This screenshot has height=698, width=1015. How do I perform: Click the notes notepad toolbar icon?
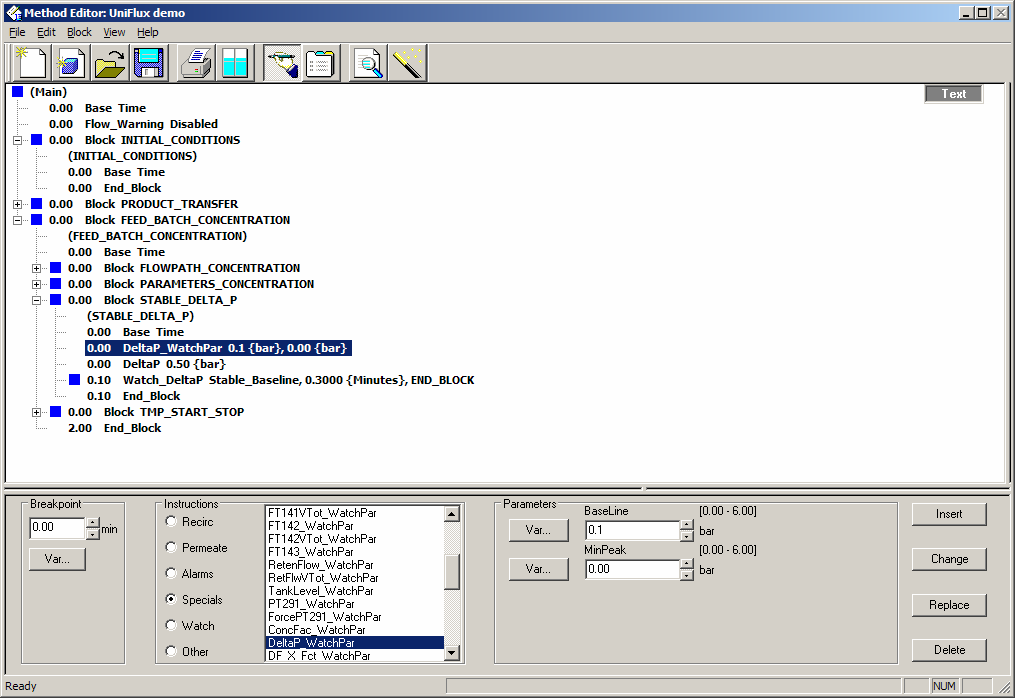[x=321, y=63]
